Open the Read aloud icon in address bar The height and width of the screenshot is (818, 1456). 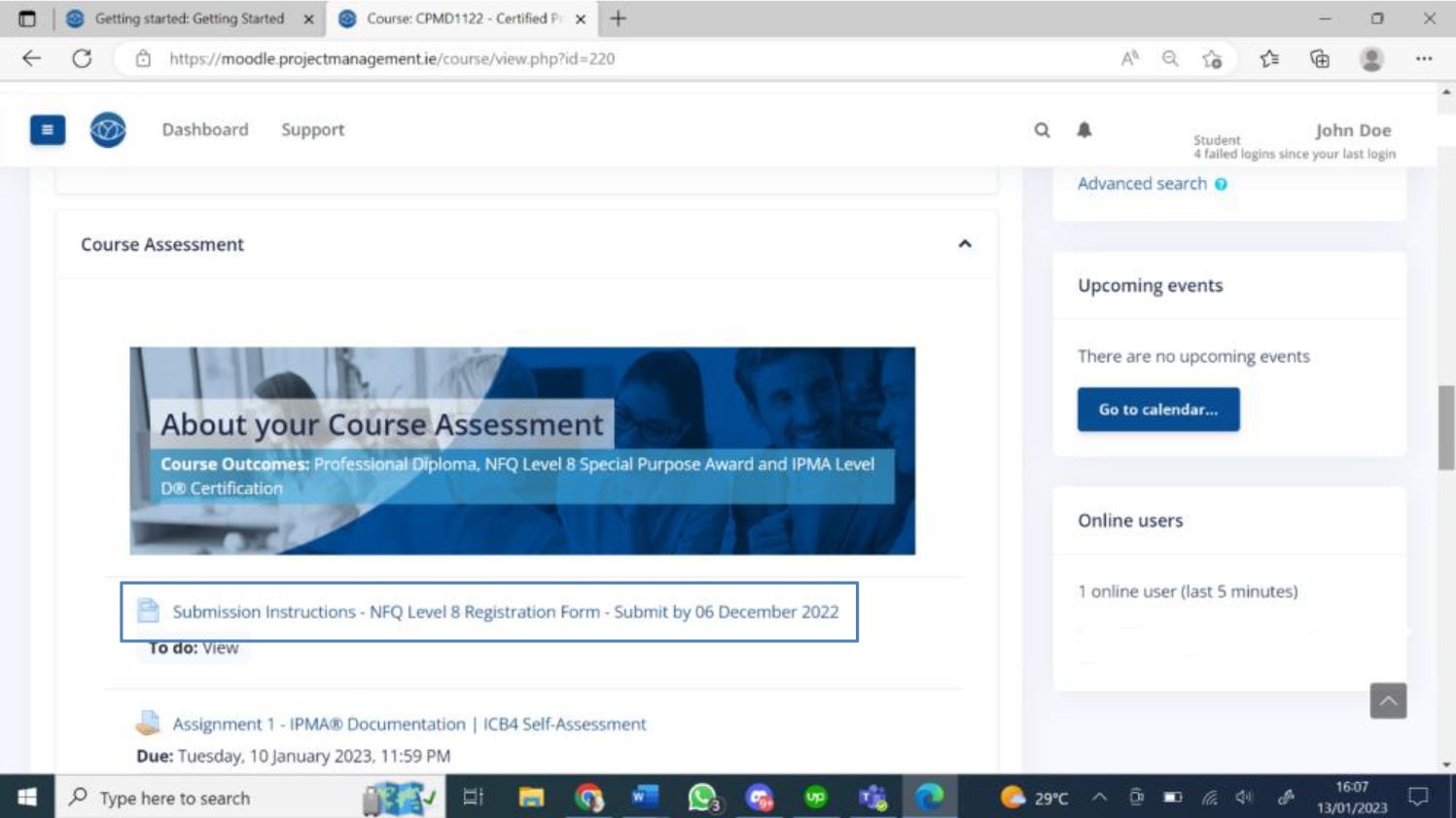1129,58
